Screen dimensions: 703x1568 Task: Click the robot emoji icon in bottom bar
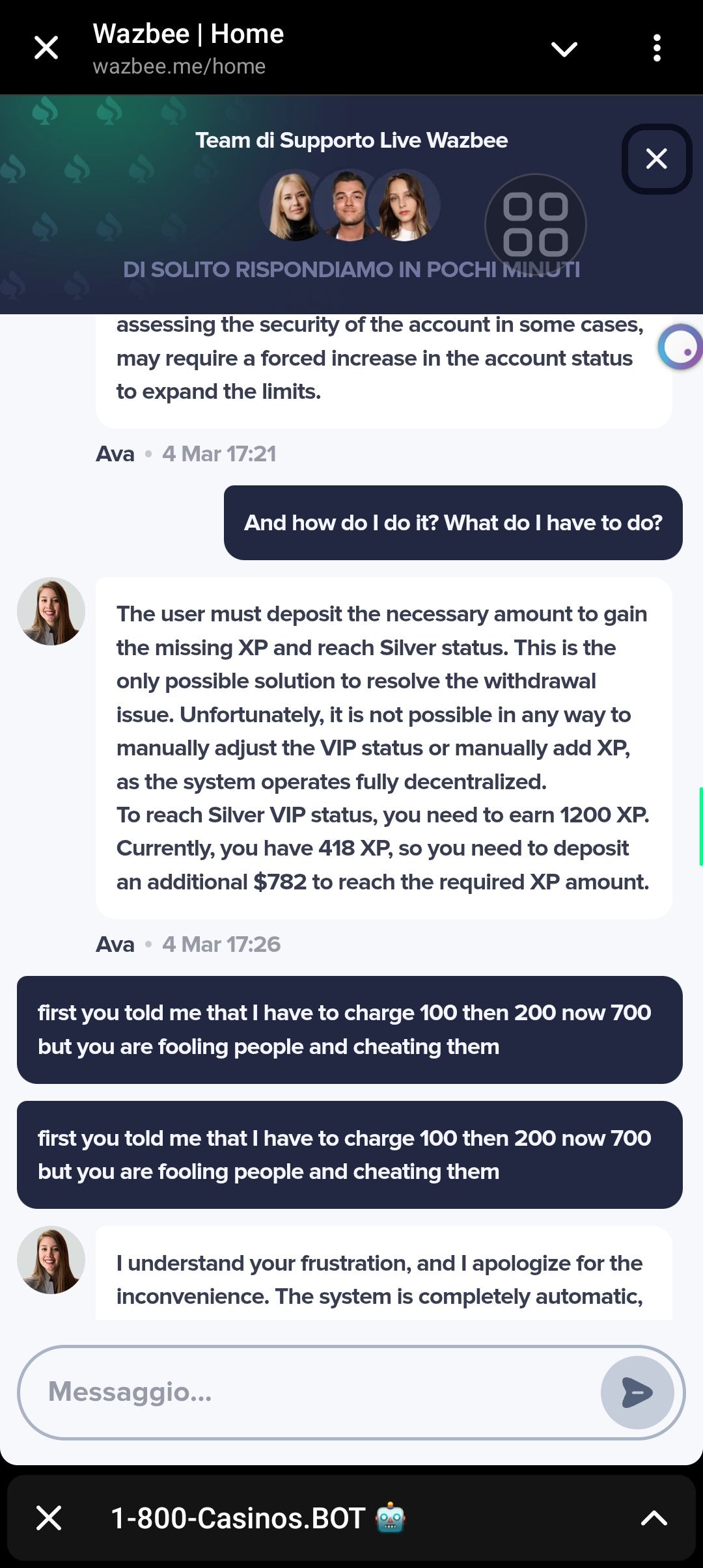(391, 1518)
